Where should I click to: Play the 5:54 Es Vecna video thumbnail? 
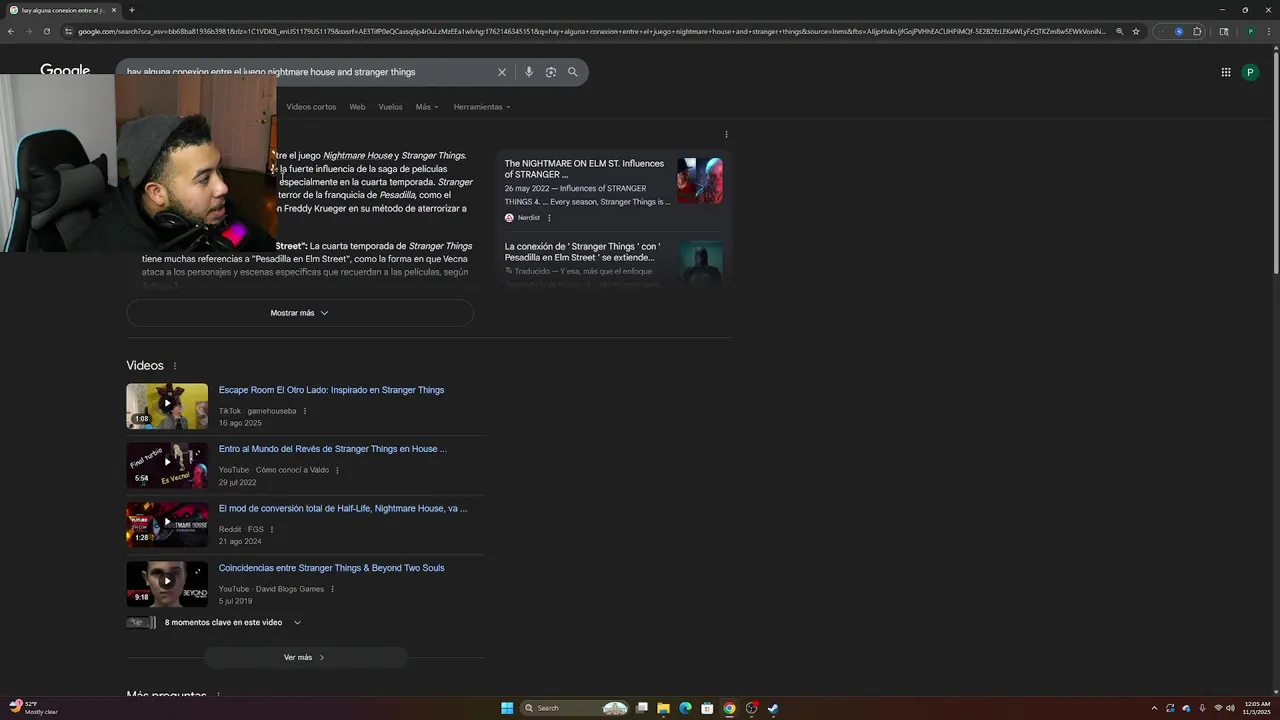click(x=167, y=465)
